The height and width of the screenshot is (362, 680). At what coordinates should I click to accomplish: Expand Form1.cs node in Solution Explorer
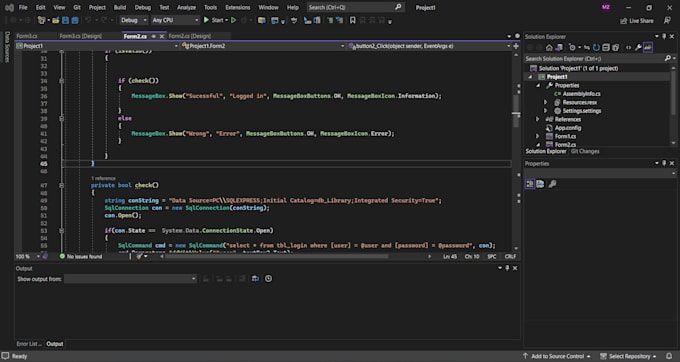(538, 136)
